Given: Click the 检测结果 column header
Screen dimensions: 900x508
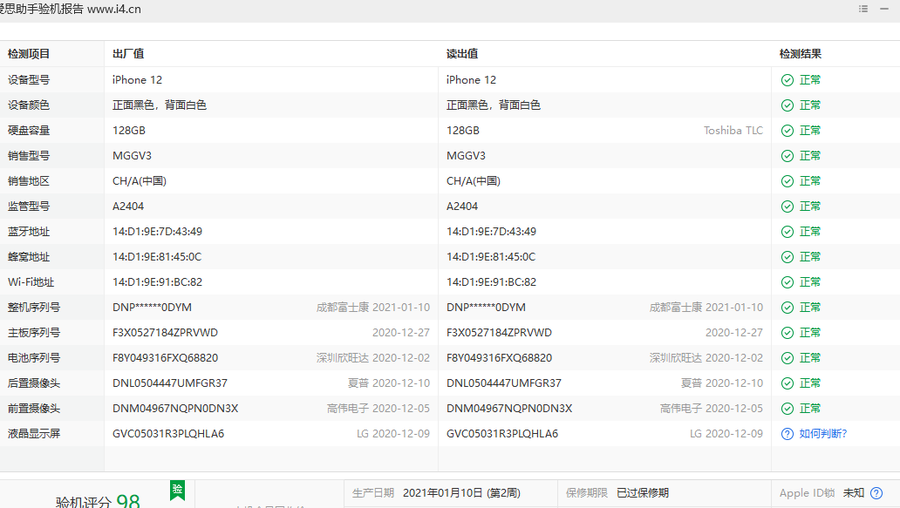Looking at the screenshot, I should pyautogui.click(x=800, y=54).
